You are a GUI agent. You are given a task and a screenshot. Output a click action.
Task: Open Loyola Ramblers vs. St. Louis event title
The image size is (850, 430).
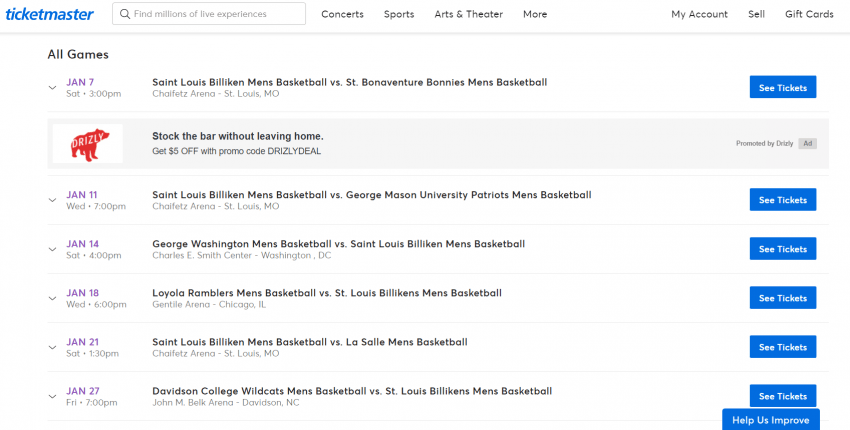pos(327,293)
